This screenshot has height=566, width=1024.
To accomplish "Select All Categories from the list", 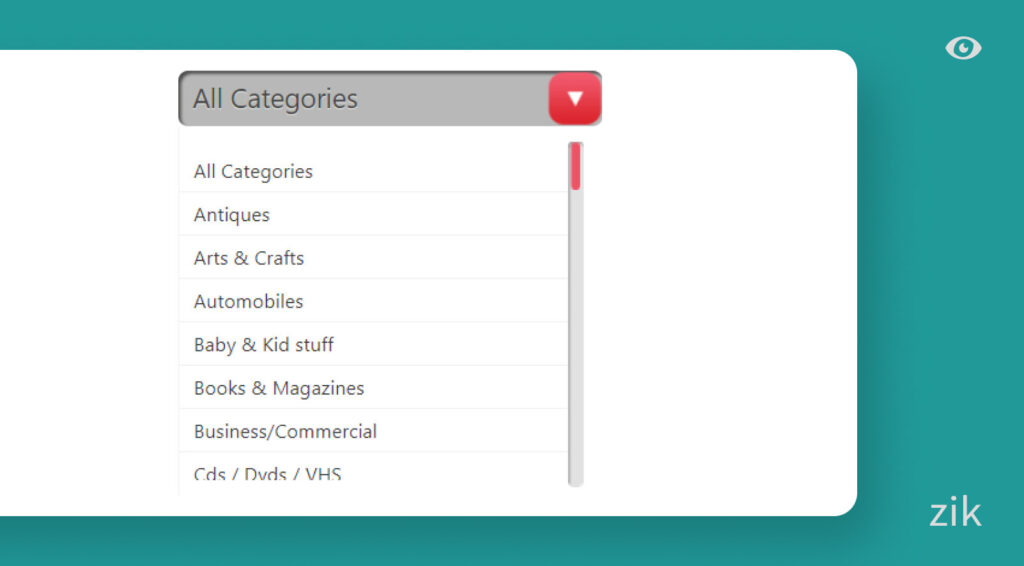I will tap(253, 171).
